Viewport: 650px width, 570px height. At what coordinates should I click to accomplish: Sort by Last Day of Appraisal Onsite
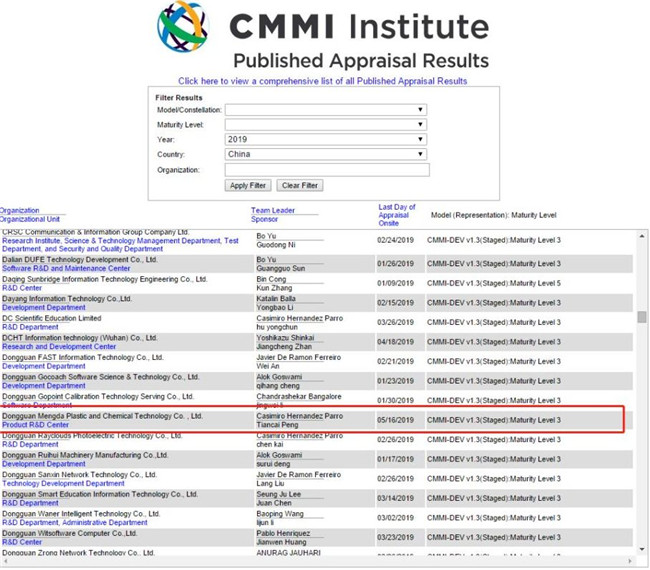point(396,215)
